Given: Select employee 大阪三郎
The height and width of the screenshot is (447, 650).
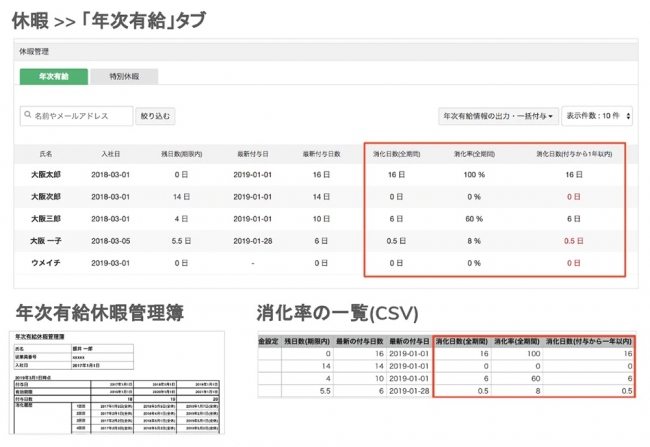Looking at the screenshot, I should (46, 219).
